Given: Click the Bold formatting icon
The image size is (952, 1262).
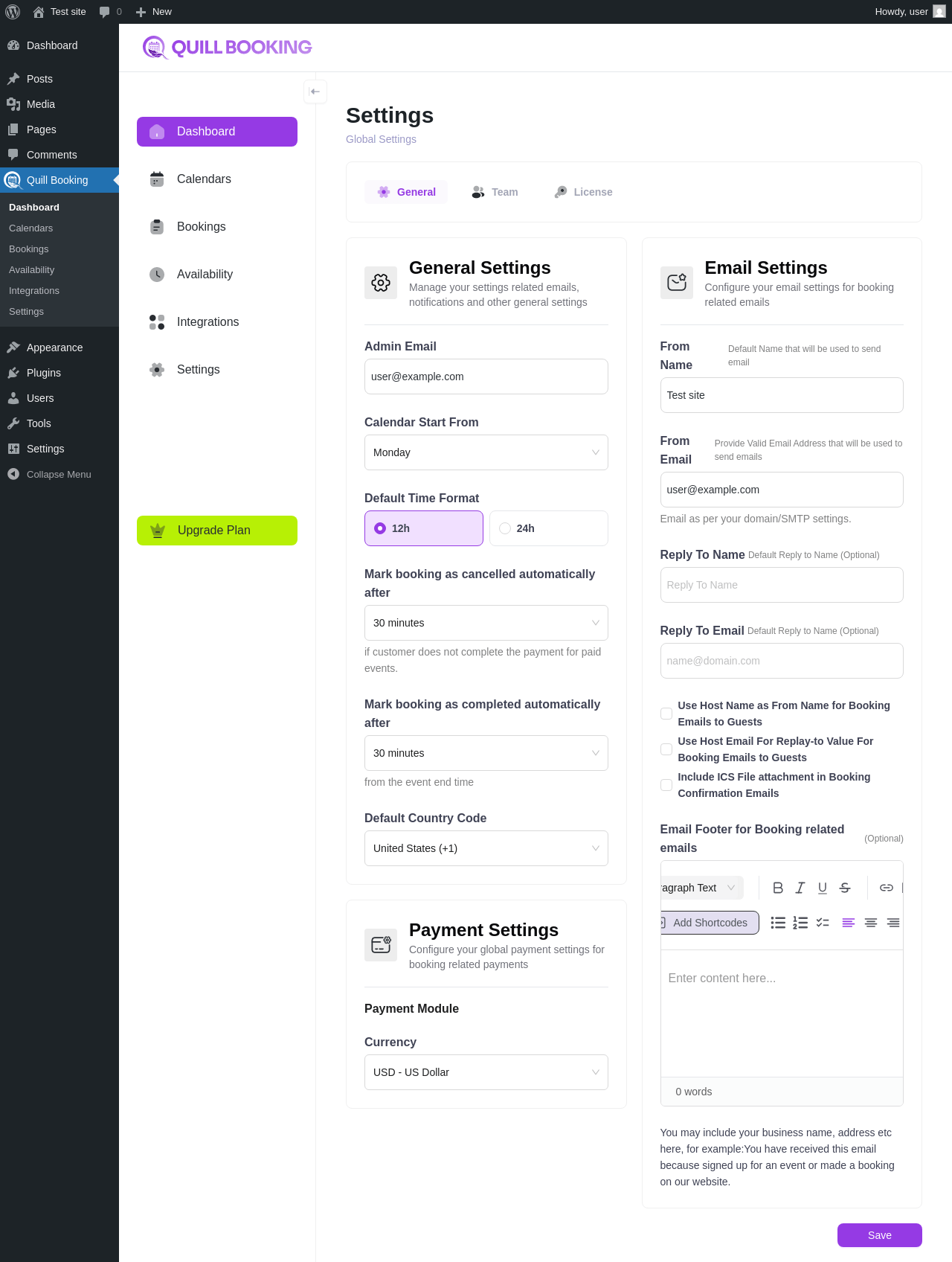Looking at the screenshot, I should [778, 888].
